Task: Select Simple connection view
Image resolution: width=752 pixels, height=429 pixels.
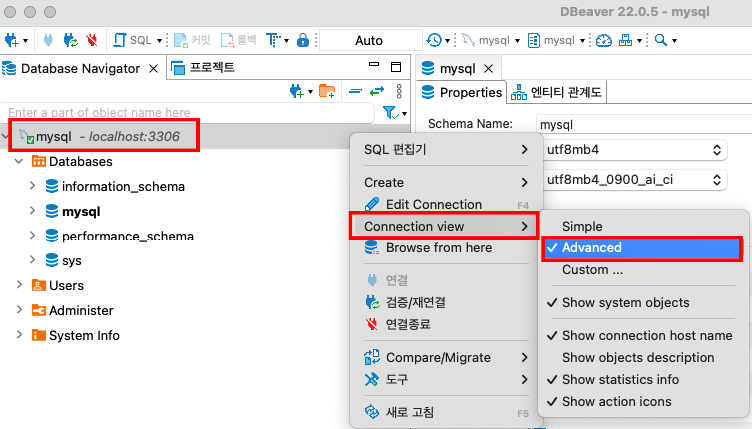Action: pyautogui.click(x=643, y=226)
